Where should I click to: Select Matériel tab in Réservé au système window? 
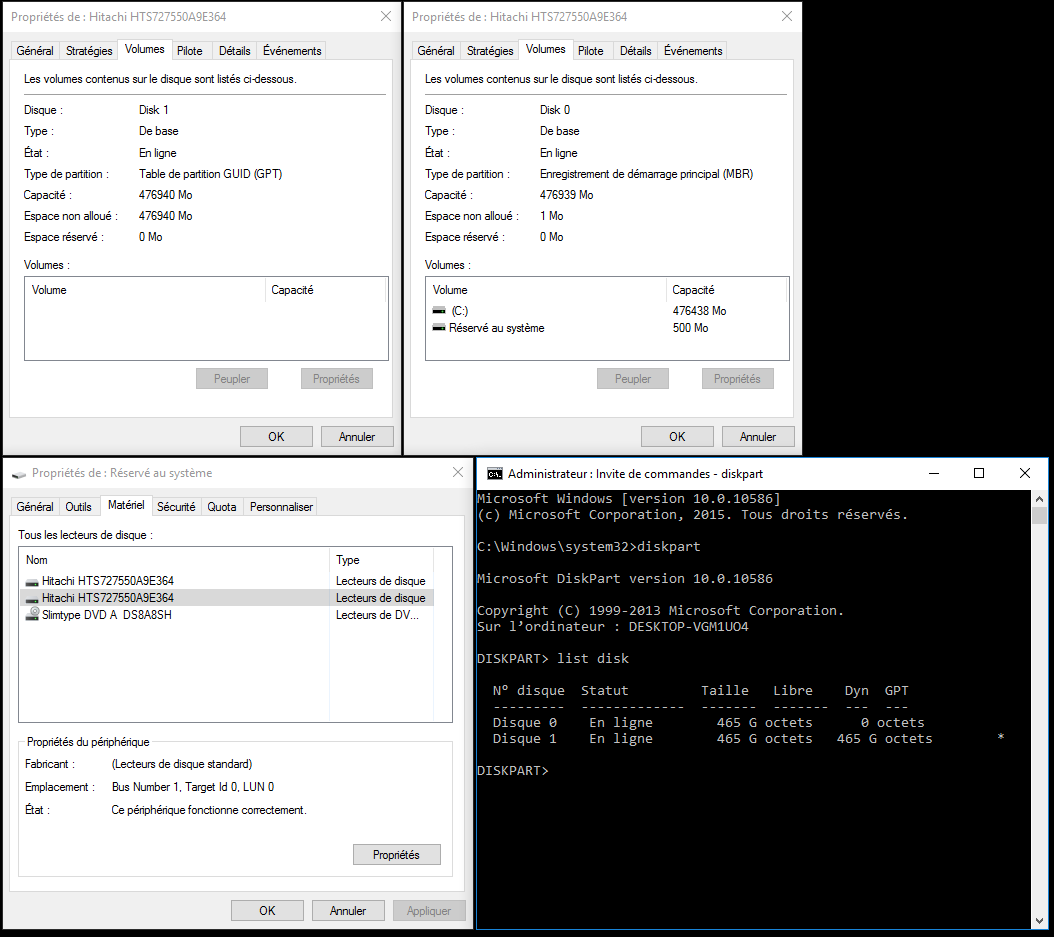click(126, 505)
